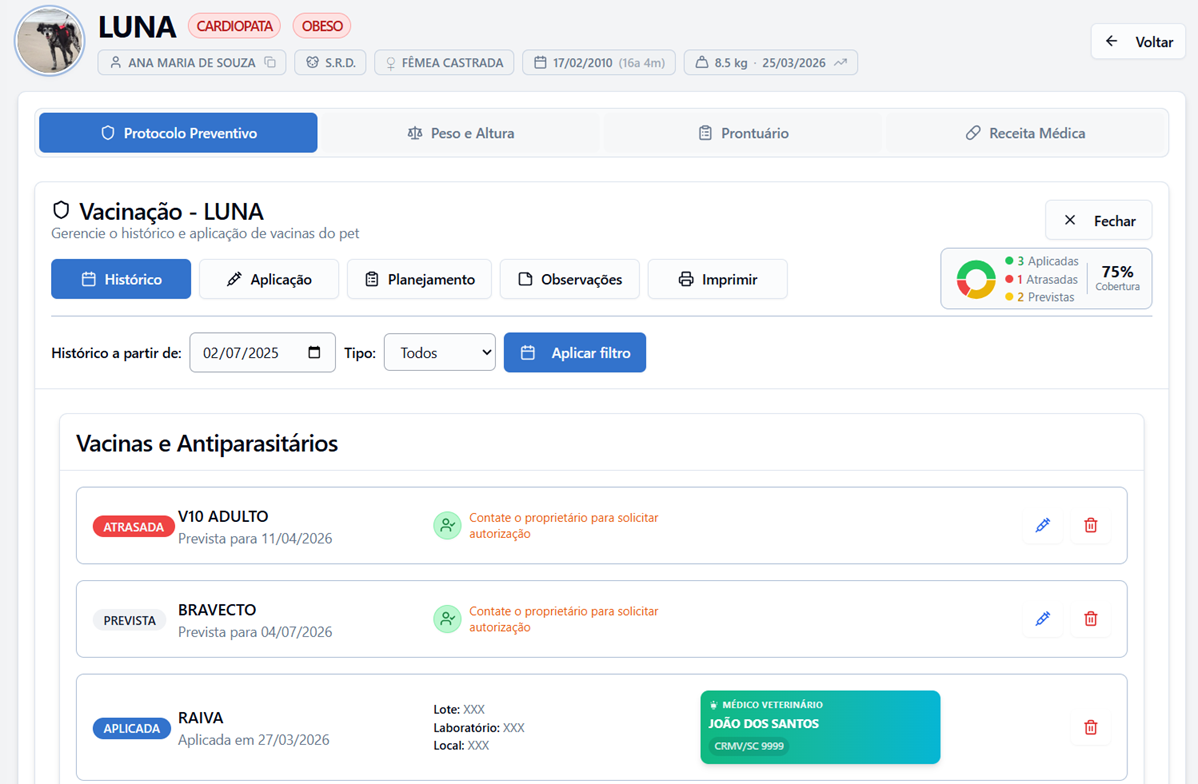Click the 'Local: XXX' detail

(461, 745)
